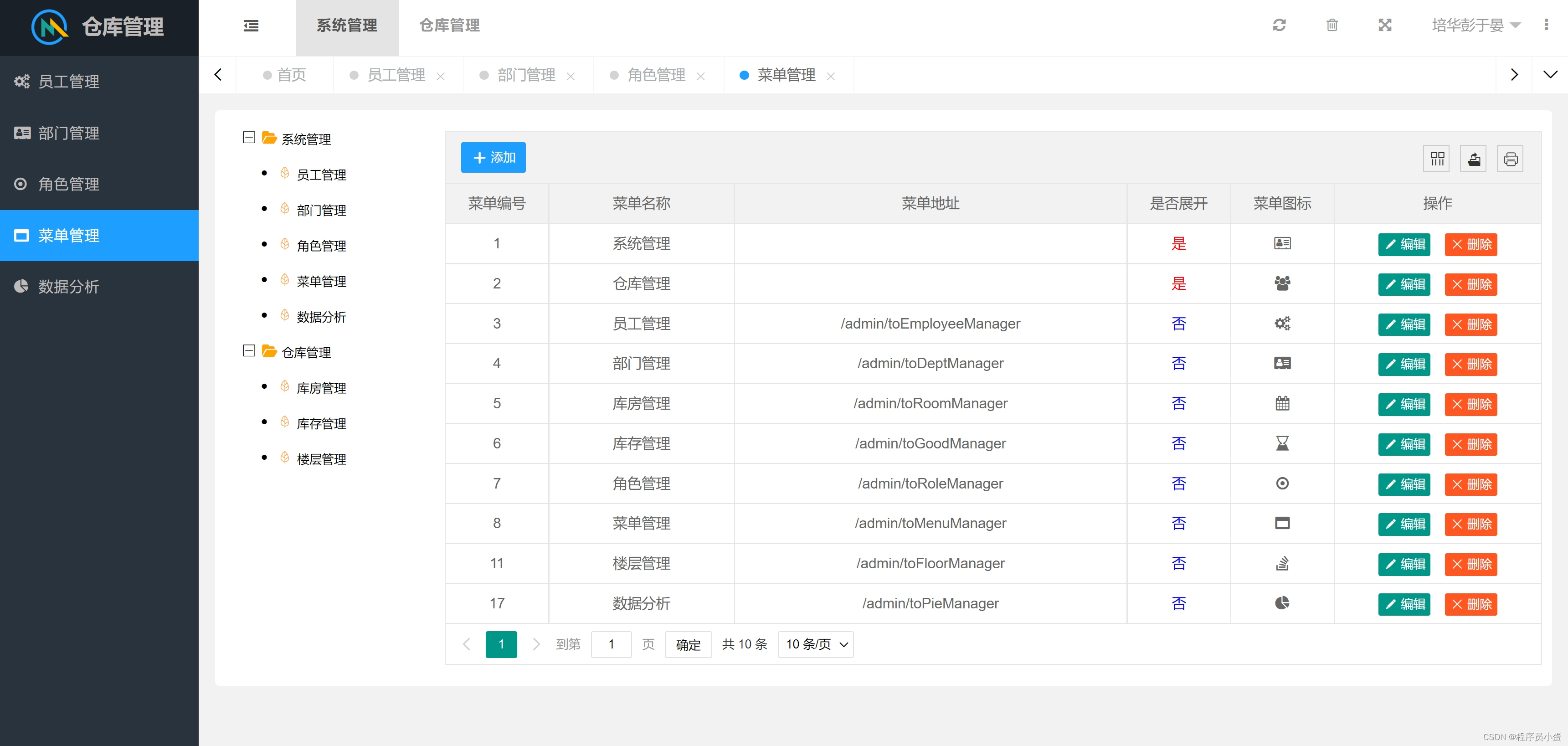Toggle fullscreen with the expand icon
This screenshot has height=746, width=1568.
[1385, 25]
